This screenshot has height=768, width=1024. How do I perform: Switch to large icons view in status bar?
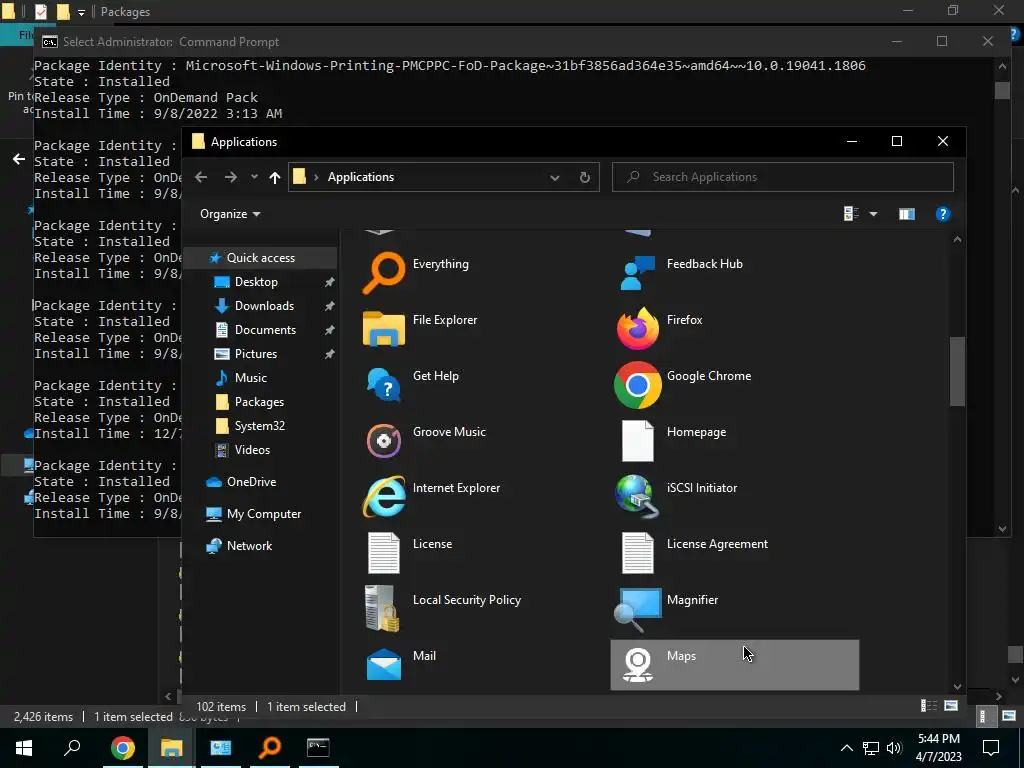(951, 706)
